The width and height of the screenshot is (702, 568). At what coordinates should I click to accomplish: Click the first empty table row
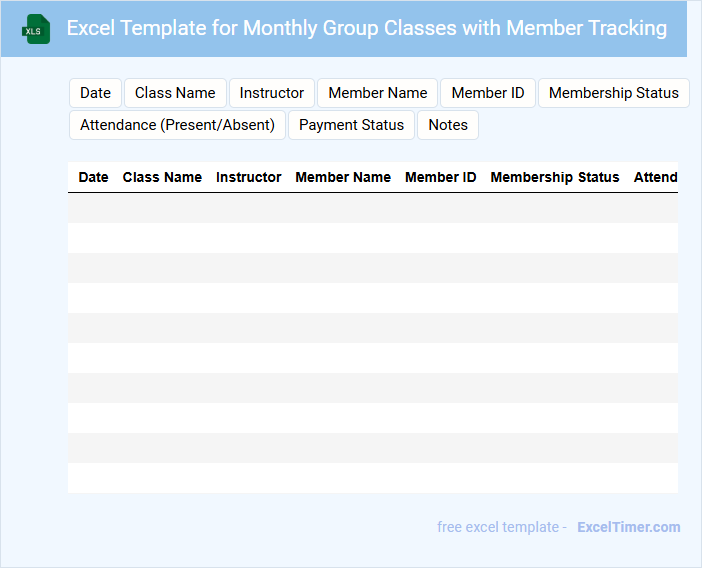pos(372,208)
